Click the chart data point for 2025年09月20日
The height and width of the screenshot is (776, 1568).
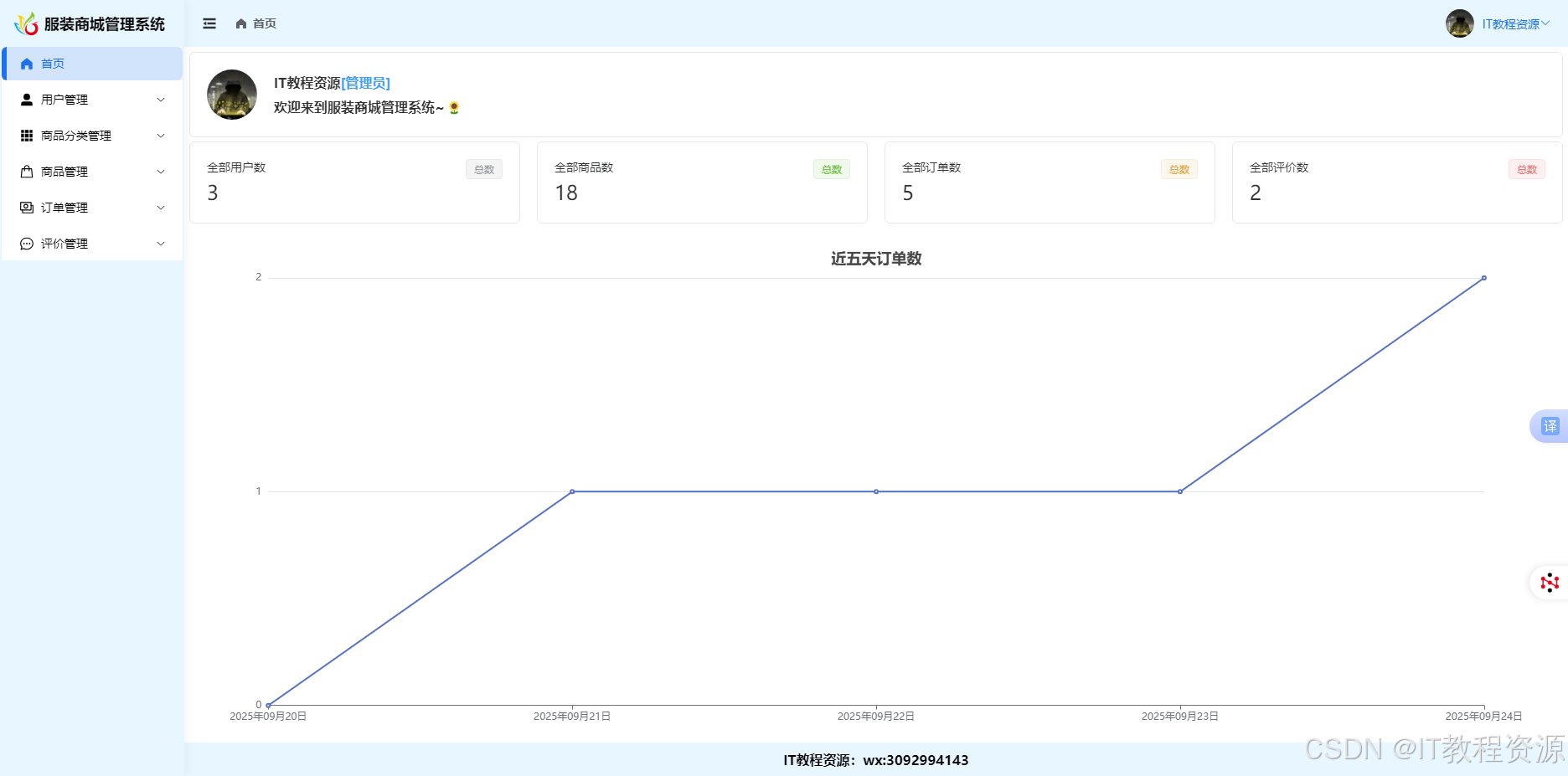[x=268, y=705]
